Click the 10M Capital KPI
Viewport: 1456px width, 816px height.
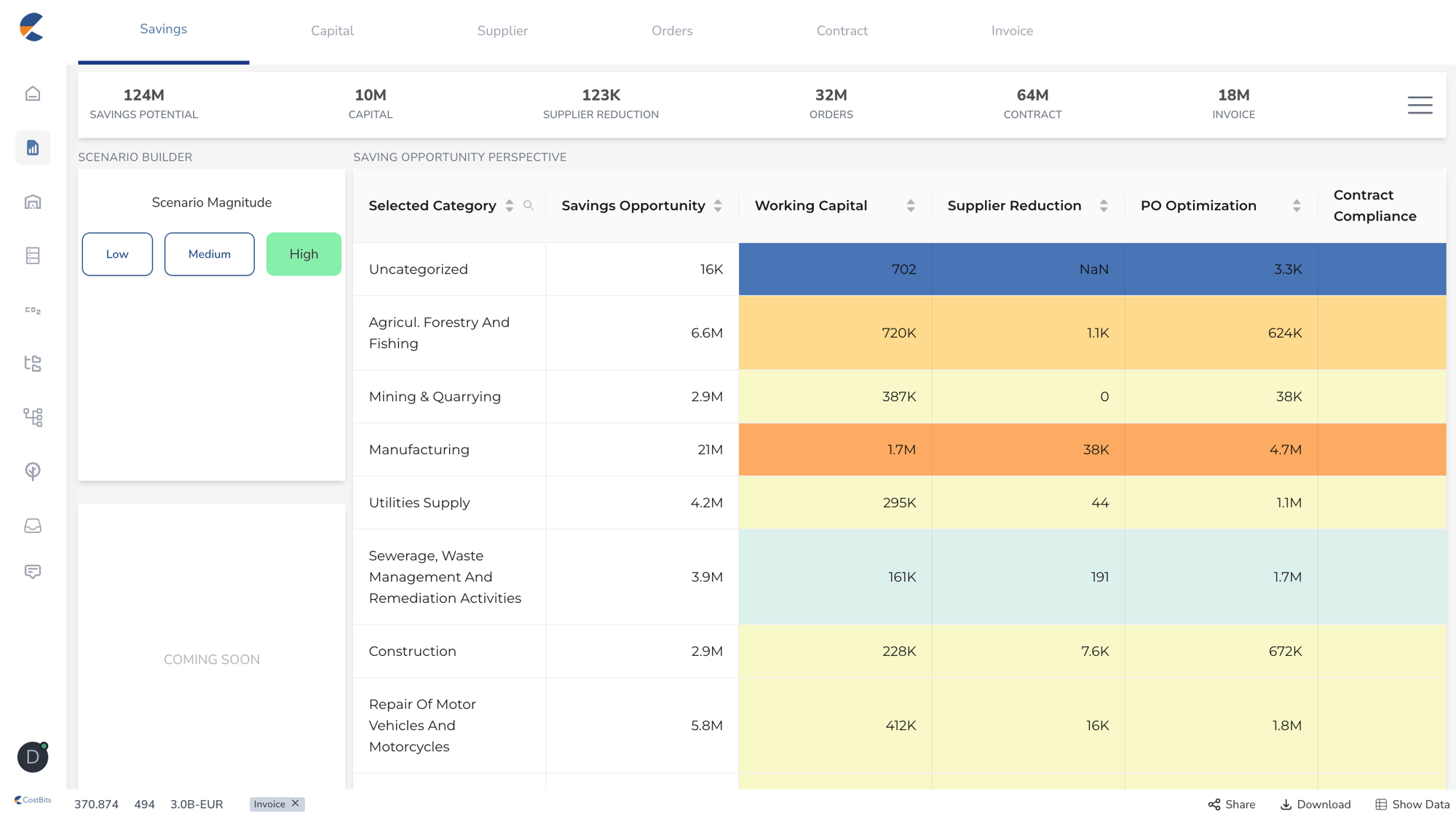click(371, 104)
